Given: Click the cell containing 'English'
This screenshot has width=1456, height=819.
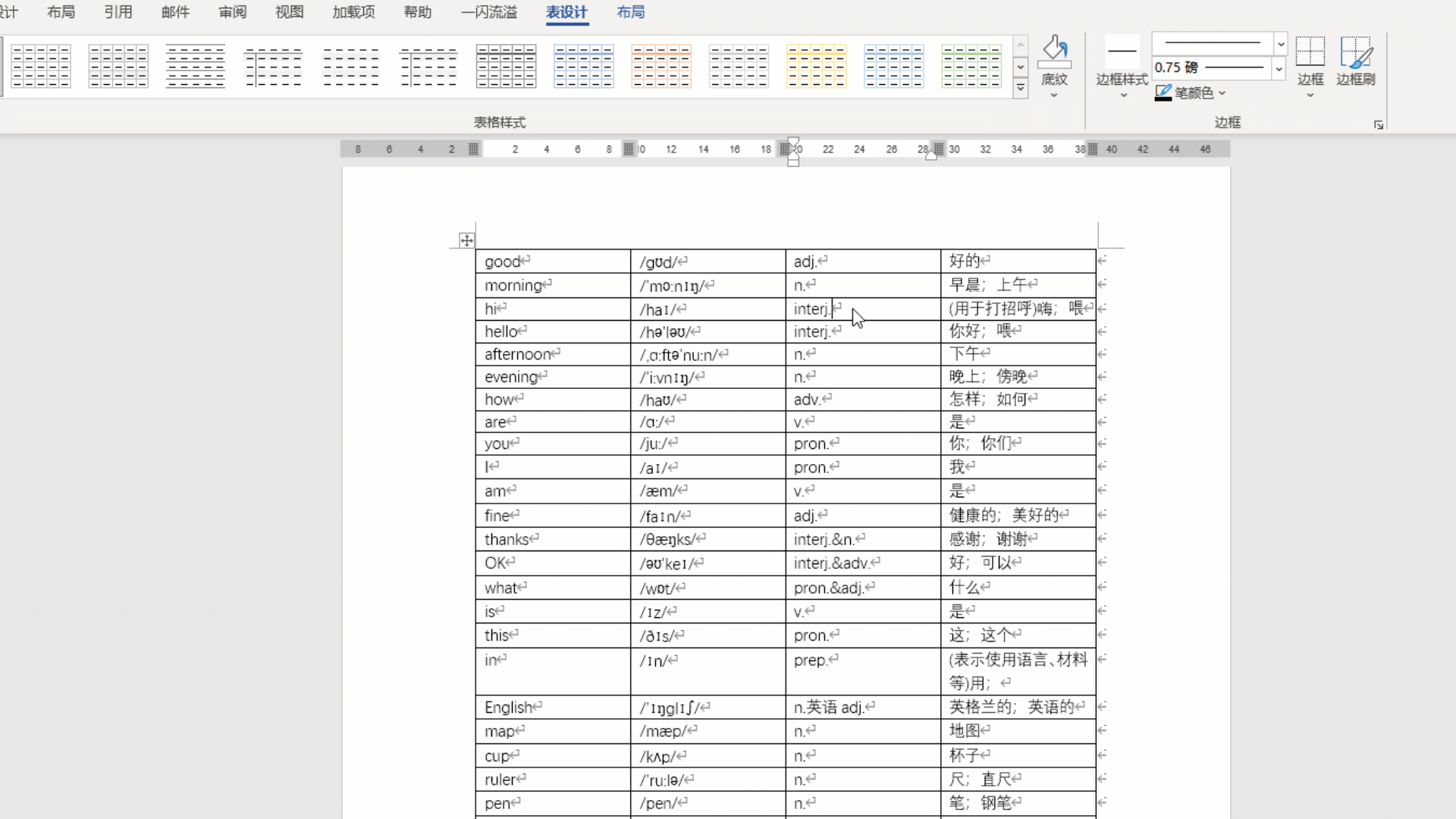Looking at the screenshot, I should [x=553, y=708].
